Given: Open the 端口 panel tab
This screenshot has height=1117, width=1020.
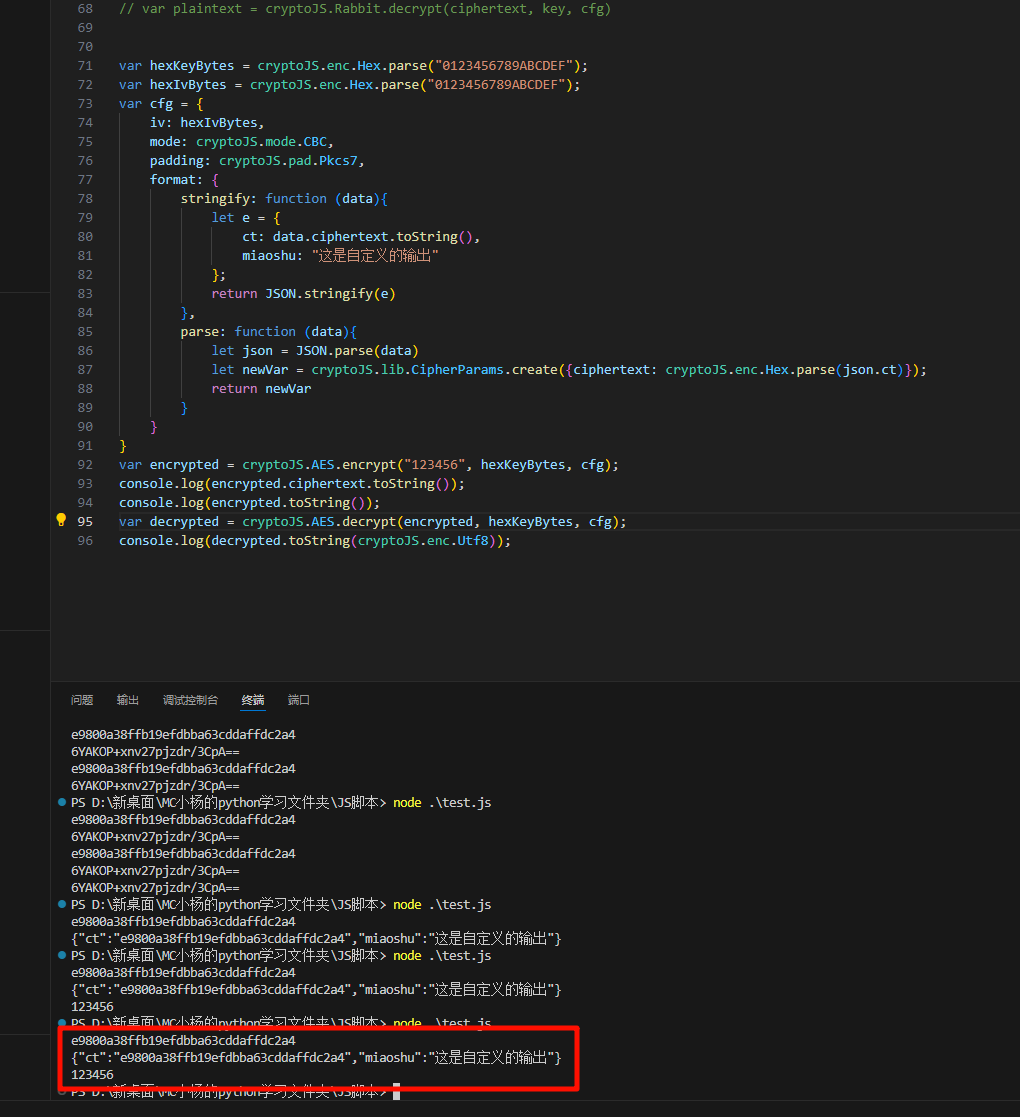Looking at the screenshot, I should (x=299, y=700).
